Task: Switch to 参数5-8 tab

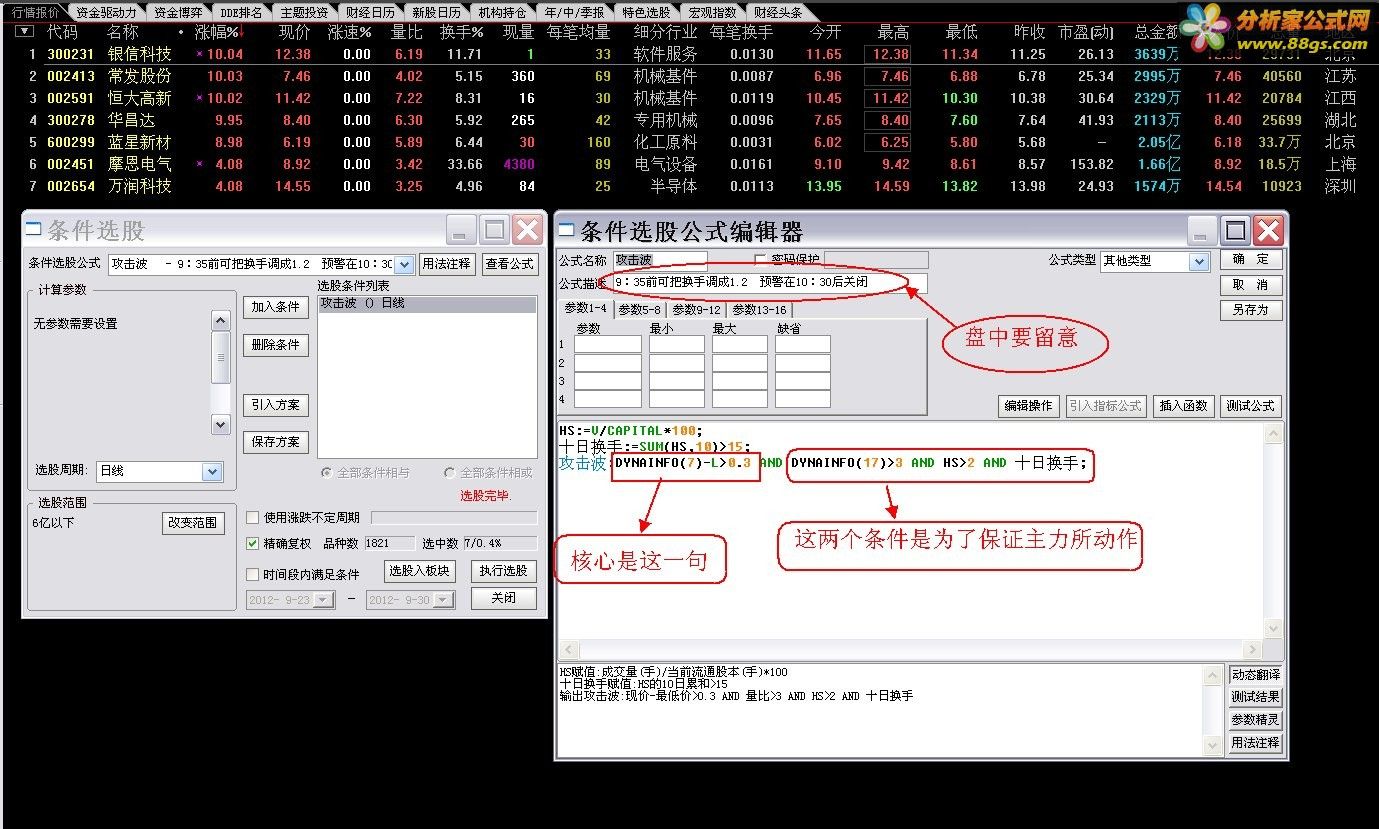Action: click(640, 309)
